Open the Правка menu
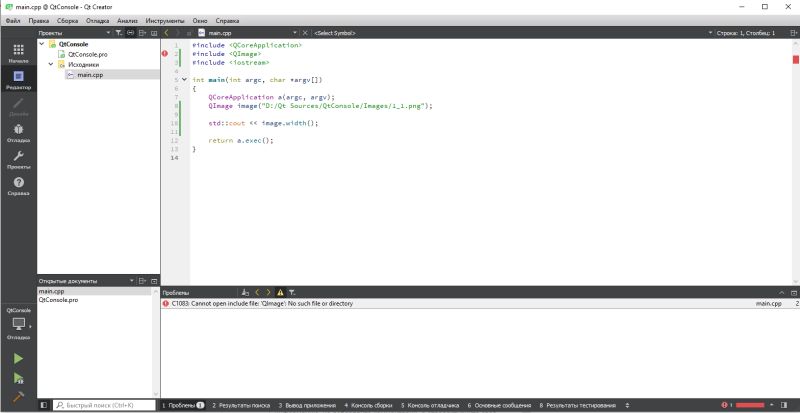Image resolution: width=800 pixels, height=413 pixels. tap(39, 21)
